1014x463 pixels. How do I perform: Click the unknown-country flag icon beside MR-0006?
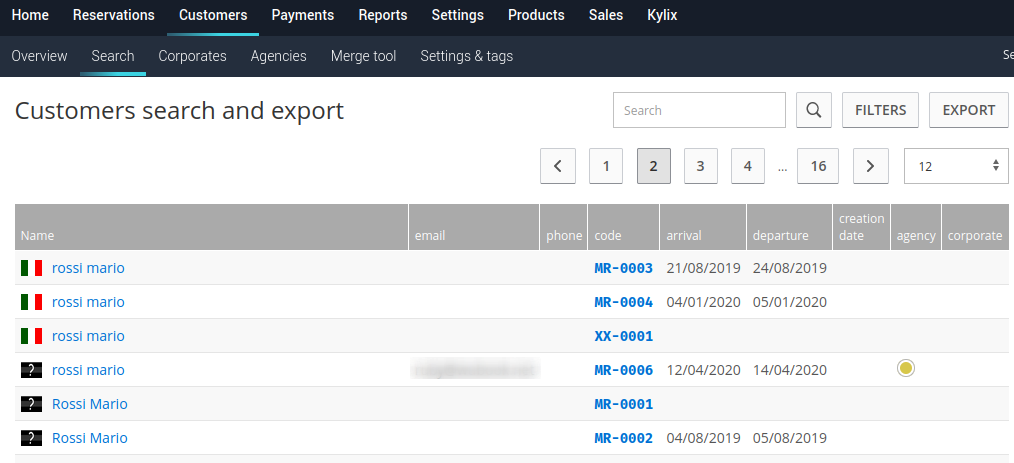pos(31,370)
